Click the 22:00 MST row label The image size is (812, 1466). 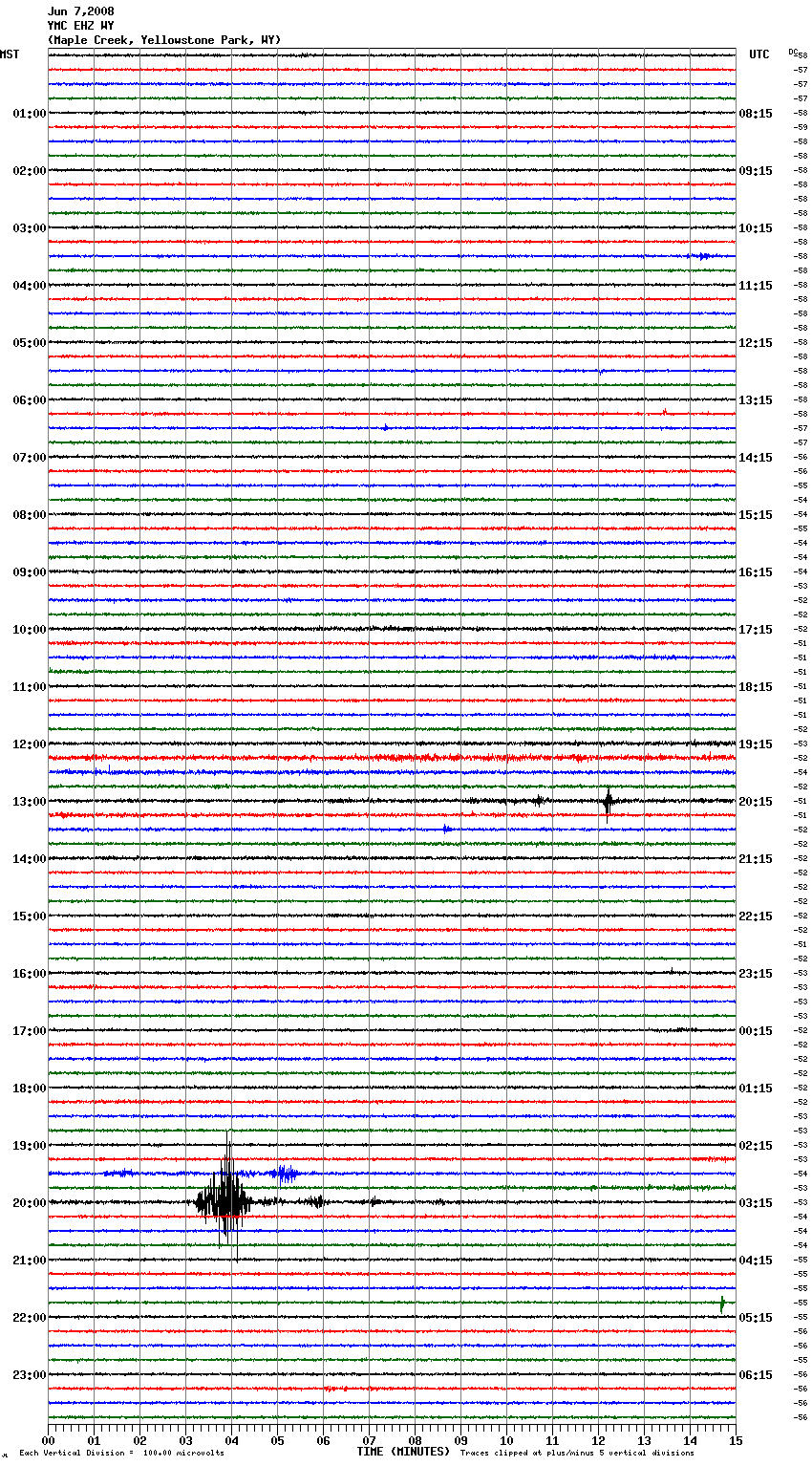click(29, 1318)
